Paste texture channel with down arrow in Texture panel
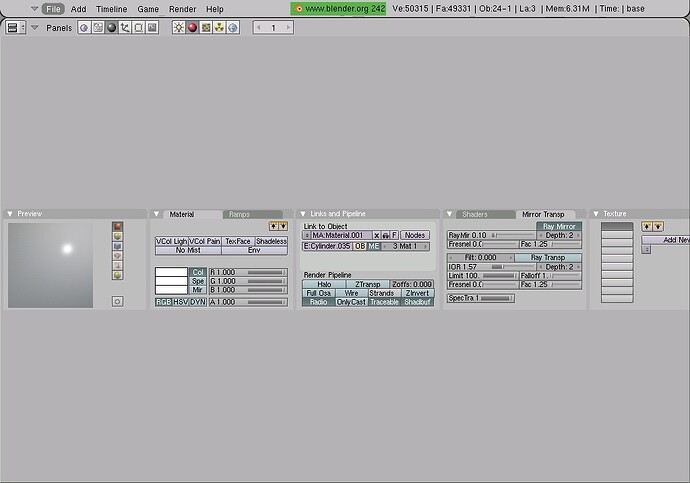Screen dimensions: 690x483 coord(658,227)
